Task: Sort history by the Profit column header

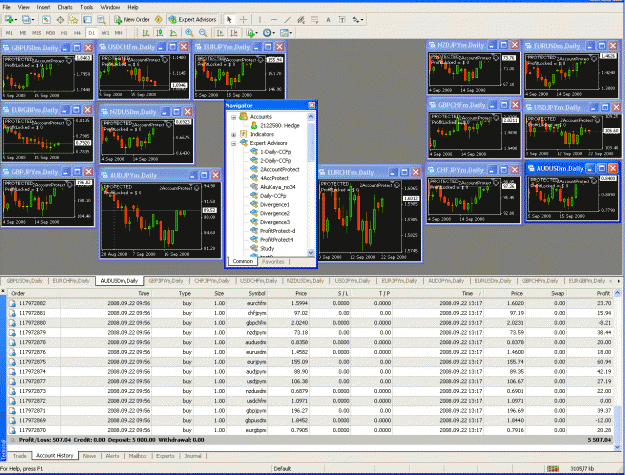Action: [x=603, y=293]
